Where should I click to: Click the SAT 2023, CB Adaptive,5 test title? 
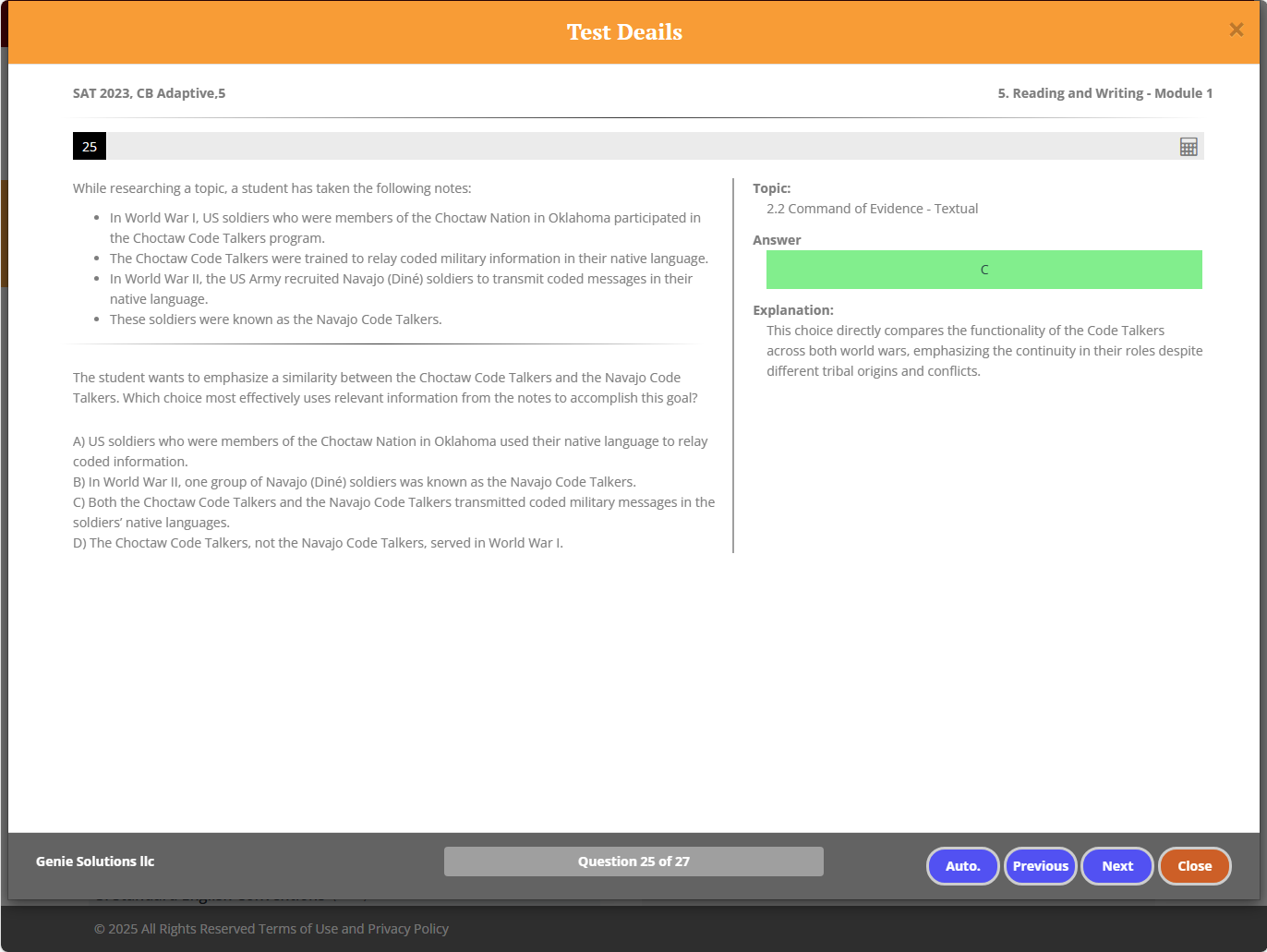click(x=149, y=92)
